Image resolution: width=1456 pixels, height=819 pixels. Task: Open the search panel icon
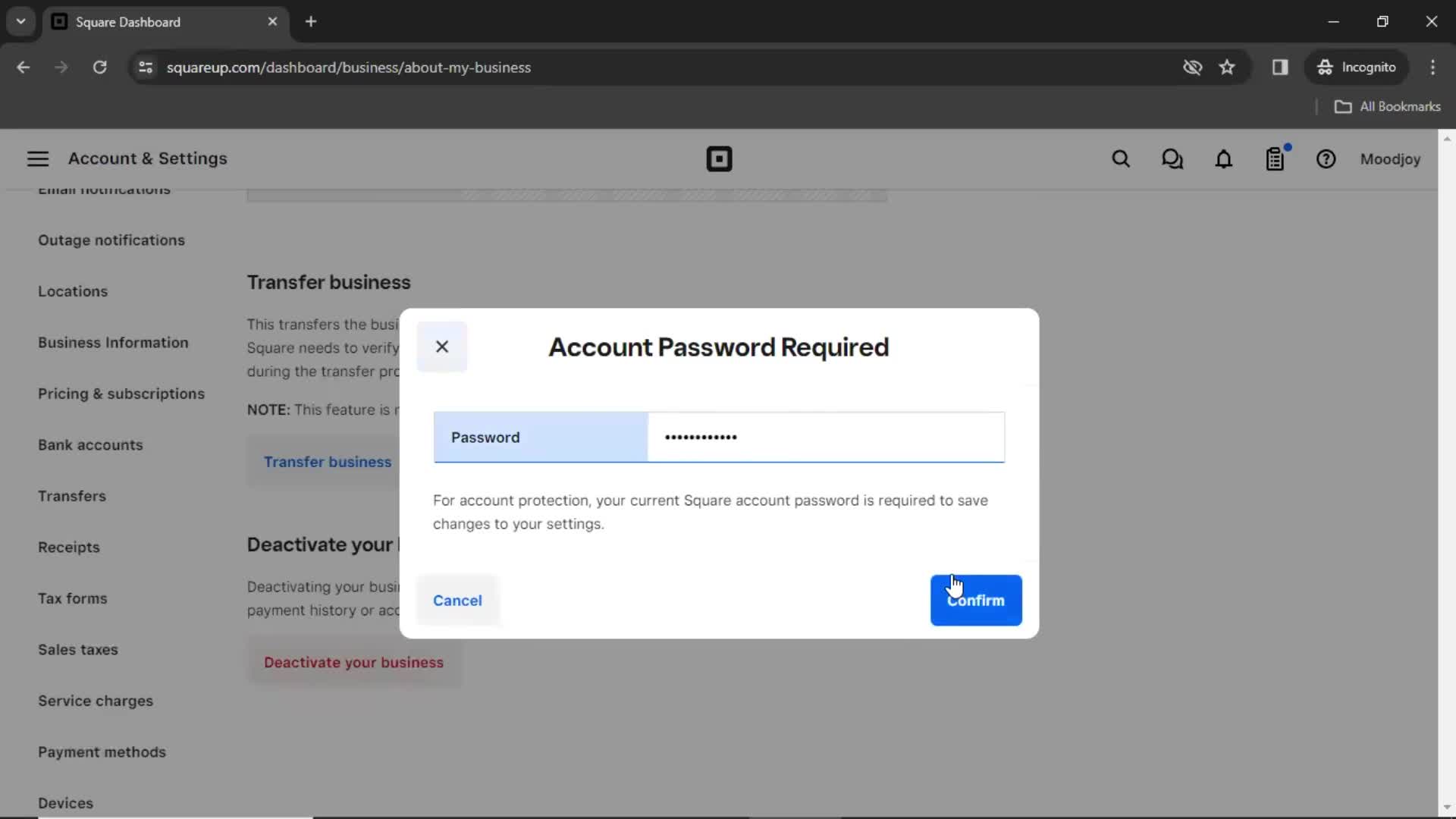point(1120,159)
